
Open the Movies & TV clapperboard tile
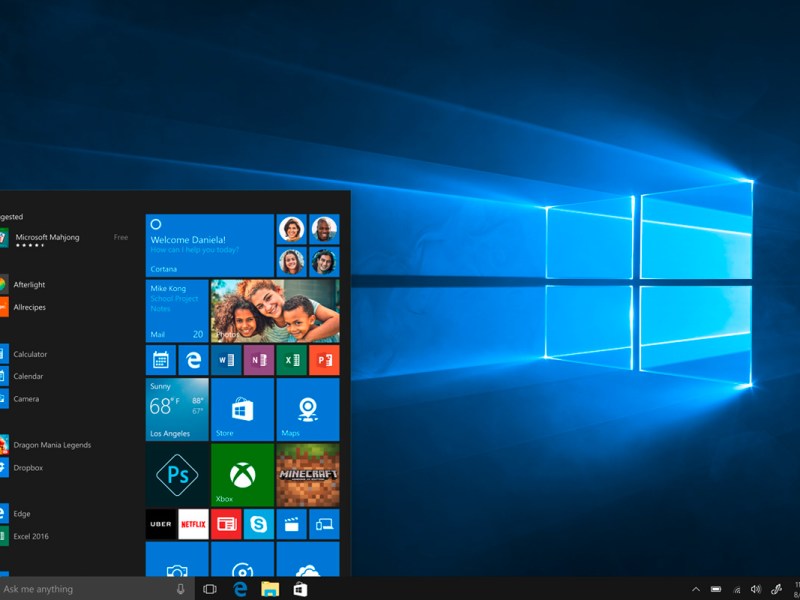(291, 524)
